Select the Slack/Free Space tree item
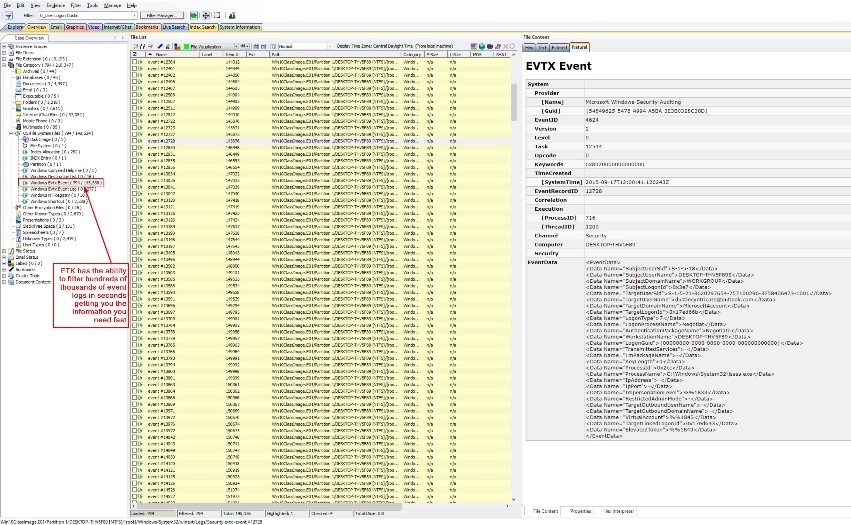Viewport: 851px width, 525px height. click(x=49, y=226)
